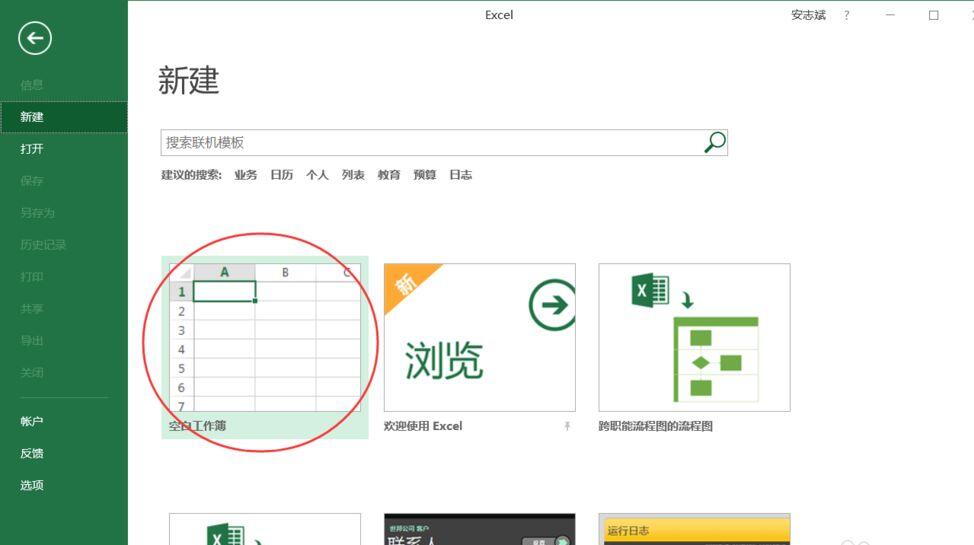This screenshot has width=974, height=545.
Task: Click the magnifier search icon
Action: coord(715,142)
